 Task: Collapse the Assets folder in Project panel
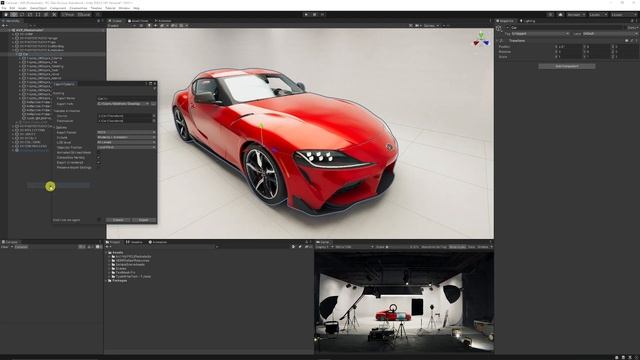(x=107, y=253)
